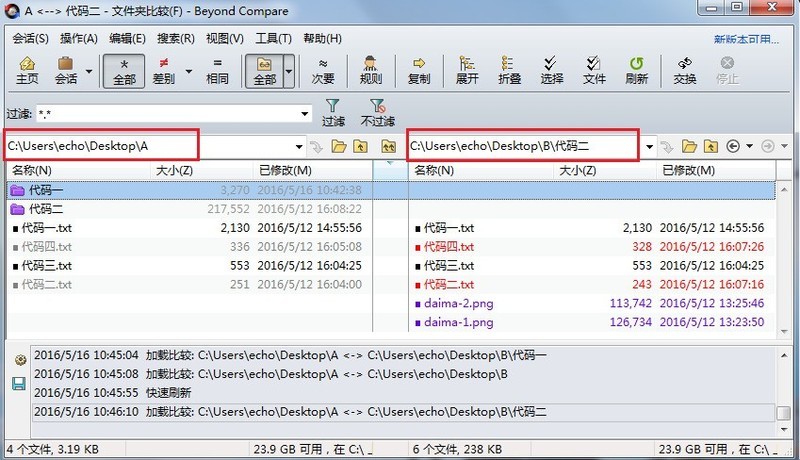Viewport: 800px width, 460px height.
Task: Open the back history dropdown arrow
Action: 749,146
